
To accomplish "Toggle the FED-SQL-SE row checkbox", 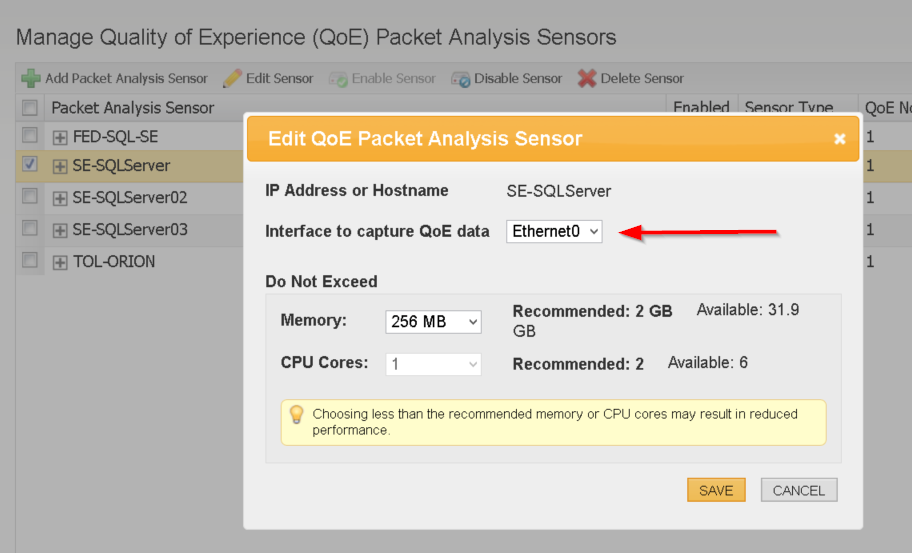I will [x=30, y=135].
